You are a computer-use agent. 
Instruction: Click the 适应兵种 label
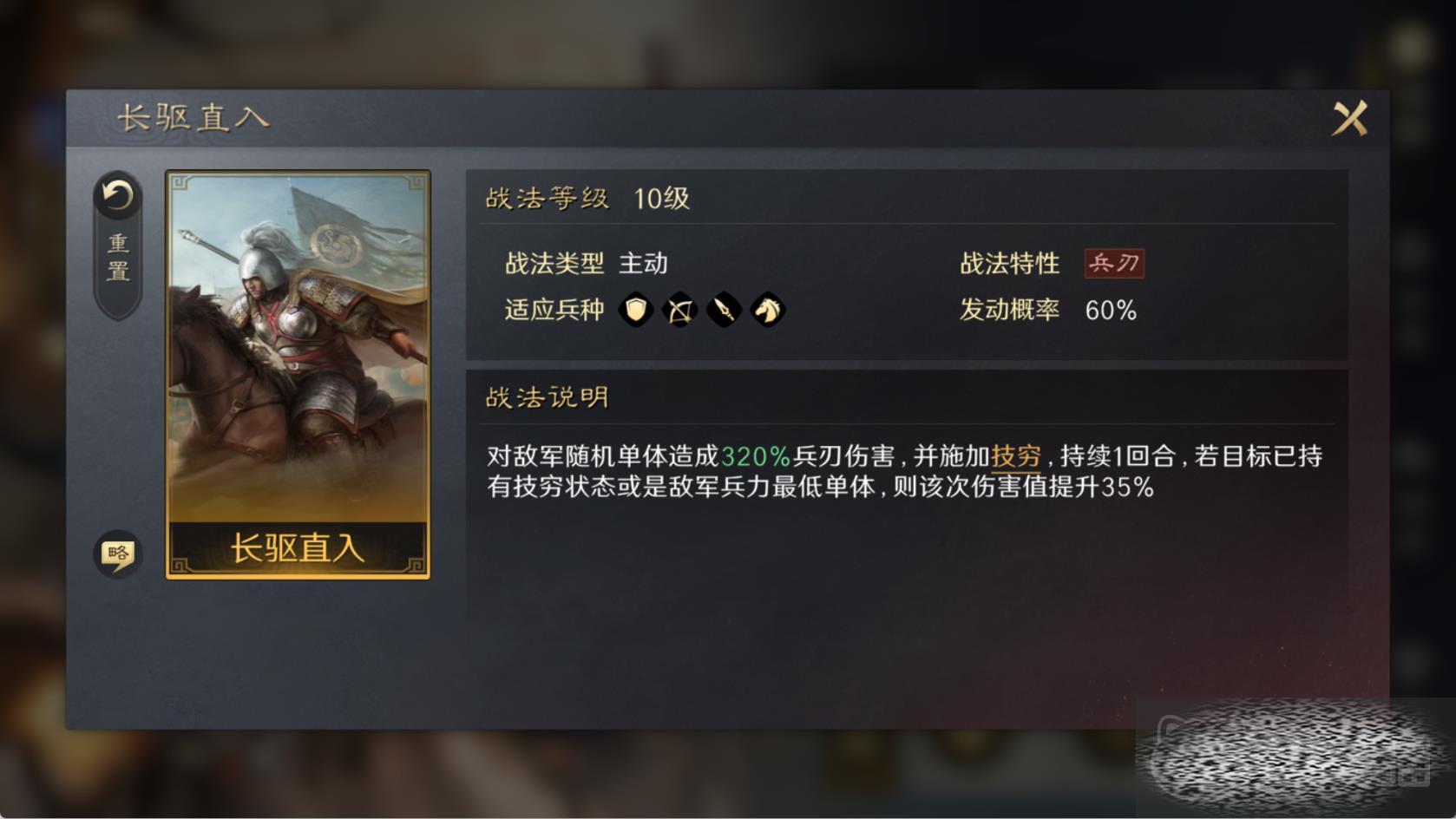554,310
